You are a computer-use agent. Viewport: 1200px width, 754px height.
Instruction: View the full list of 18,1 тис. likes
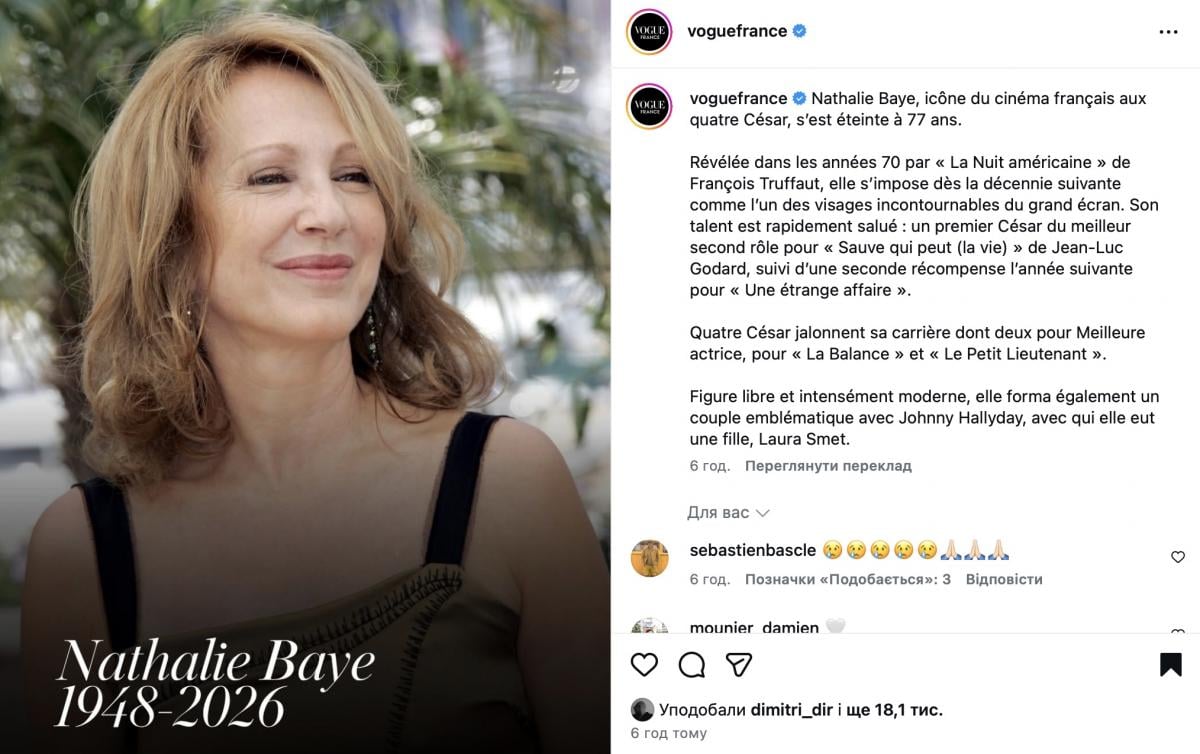tap(894, 710)
